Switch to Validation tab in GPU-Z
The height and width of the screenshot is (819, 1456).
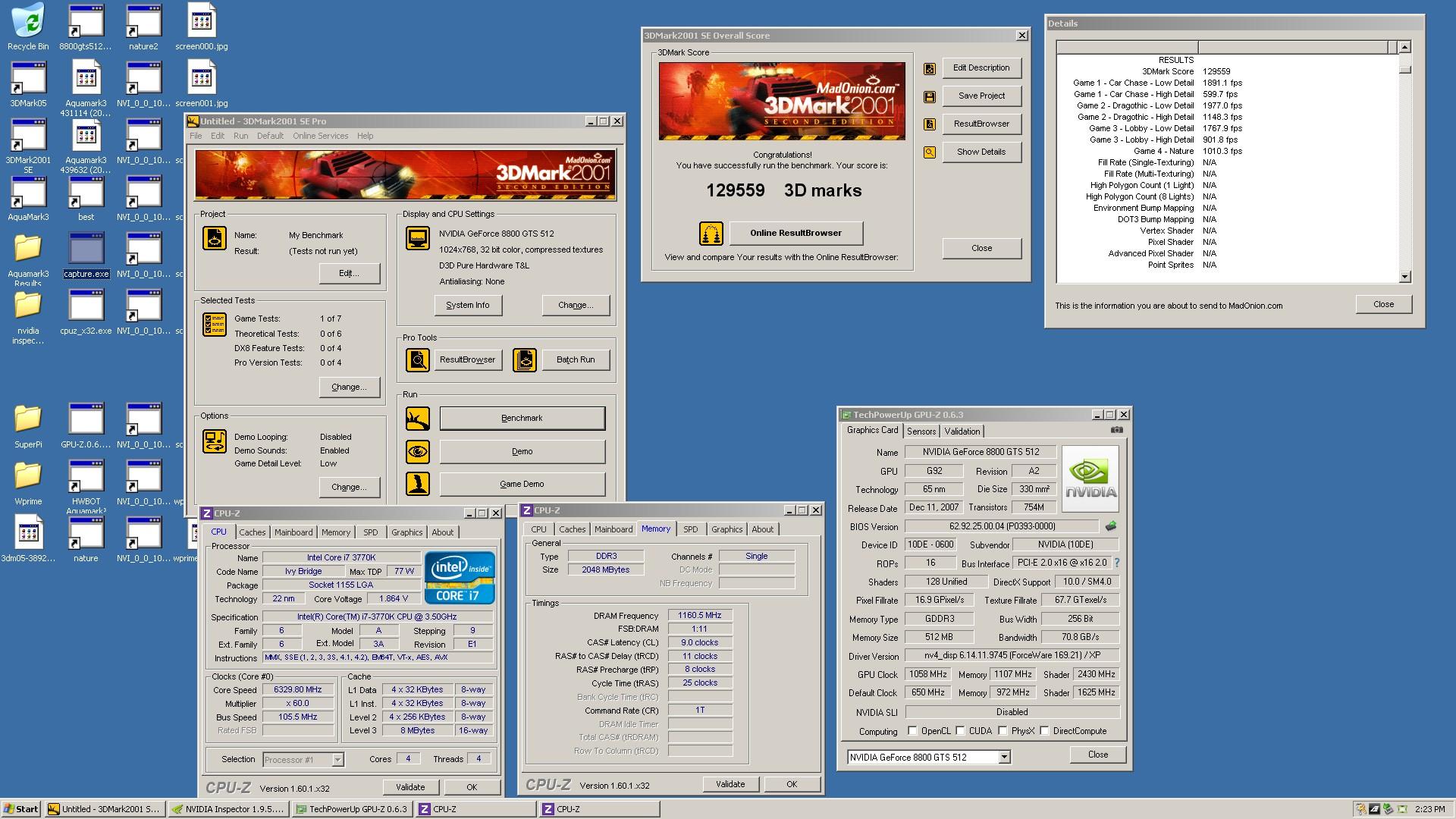(x=962, y=431)
